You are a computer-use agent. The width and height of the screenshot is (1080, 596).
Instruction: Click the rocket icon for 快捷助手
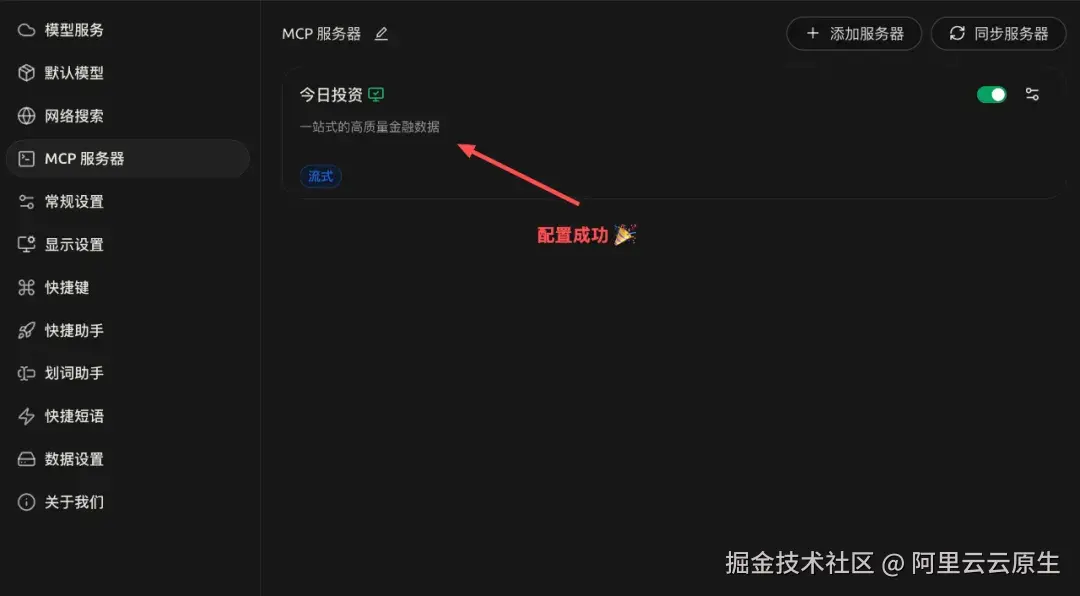[x=26, y=331]
